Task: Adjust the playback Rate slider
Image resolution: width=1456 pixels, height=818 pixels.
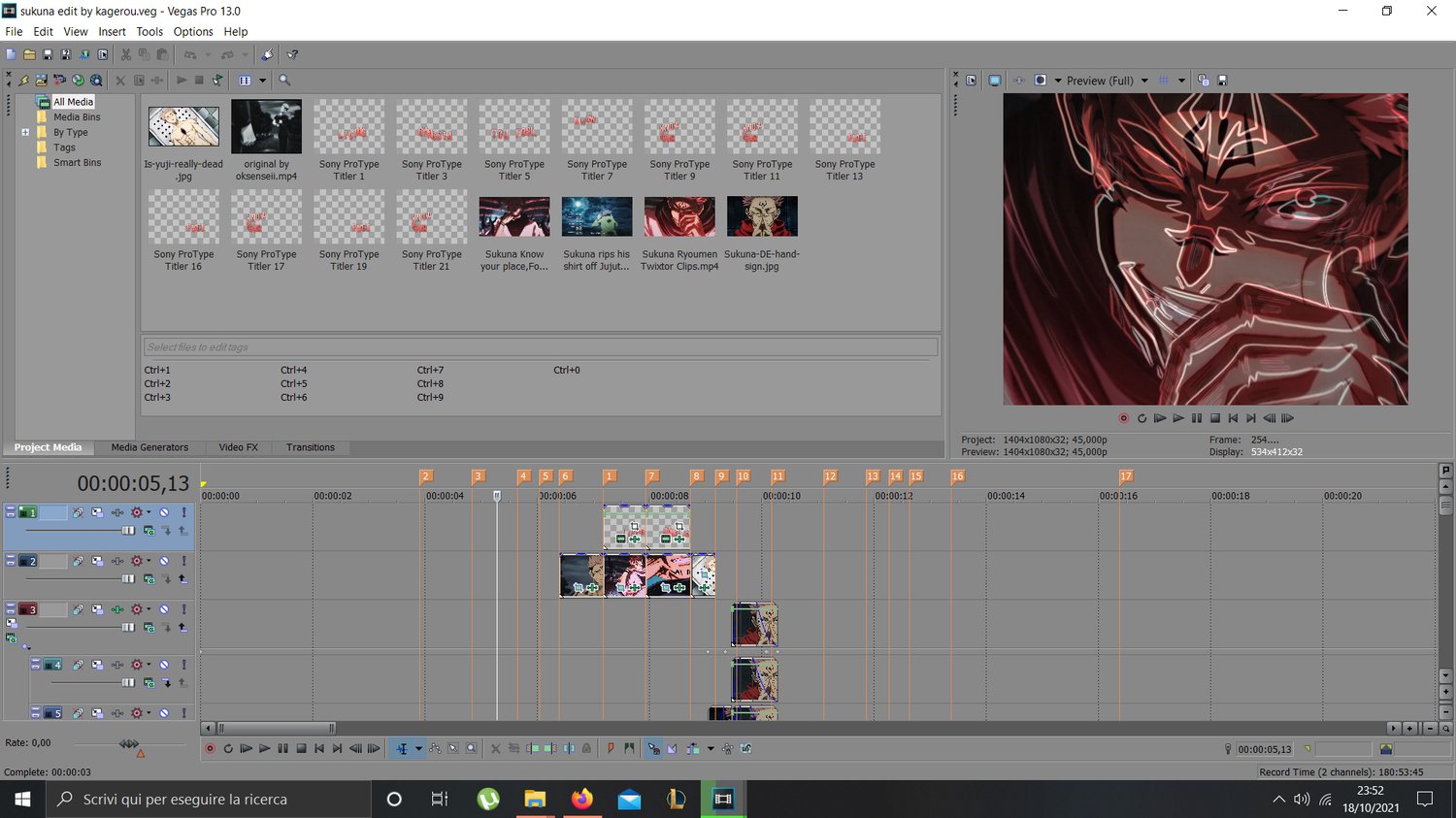Action: (128, 744)
